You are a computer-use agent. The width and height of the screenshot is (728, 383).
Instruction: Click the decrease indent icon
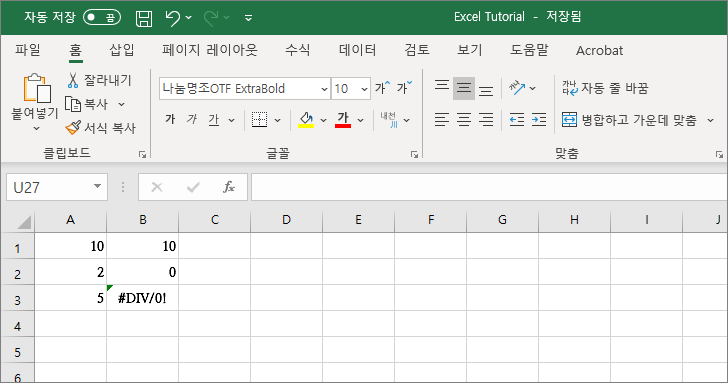point(517,120)
